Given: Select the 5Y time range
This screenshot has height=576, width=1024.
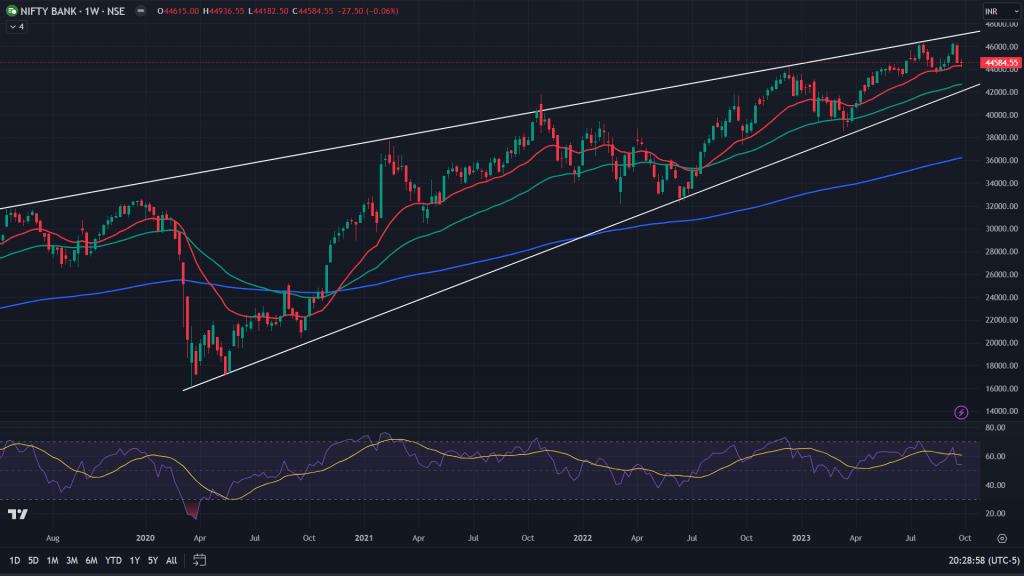Looking at the screenshot, I should tap(152, 560).
